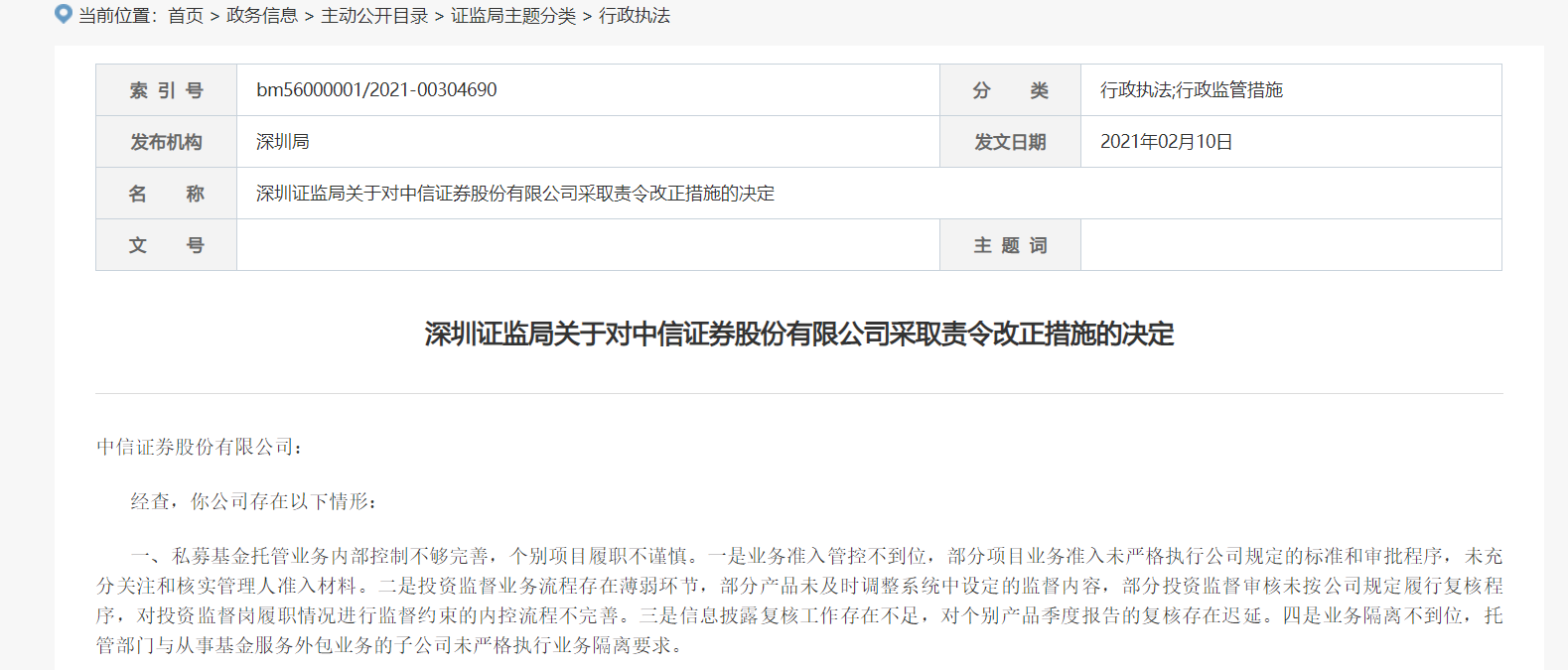Viewport: 1568px width, 670px height.
Task: Go to 首页 breadcrumb link
Action: pyautogui.click(x=186, y=16)
